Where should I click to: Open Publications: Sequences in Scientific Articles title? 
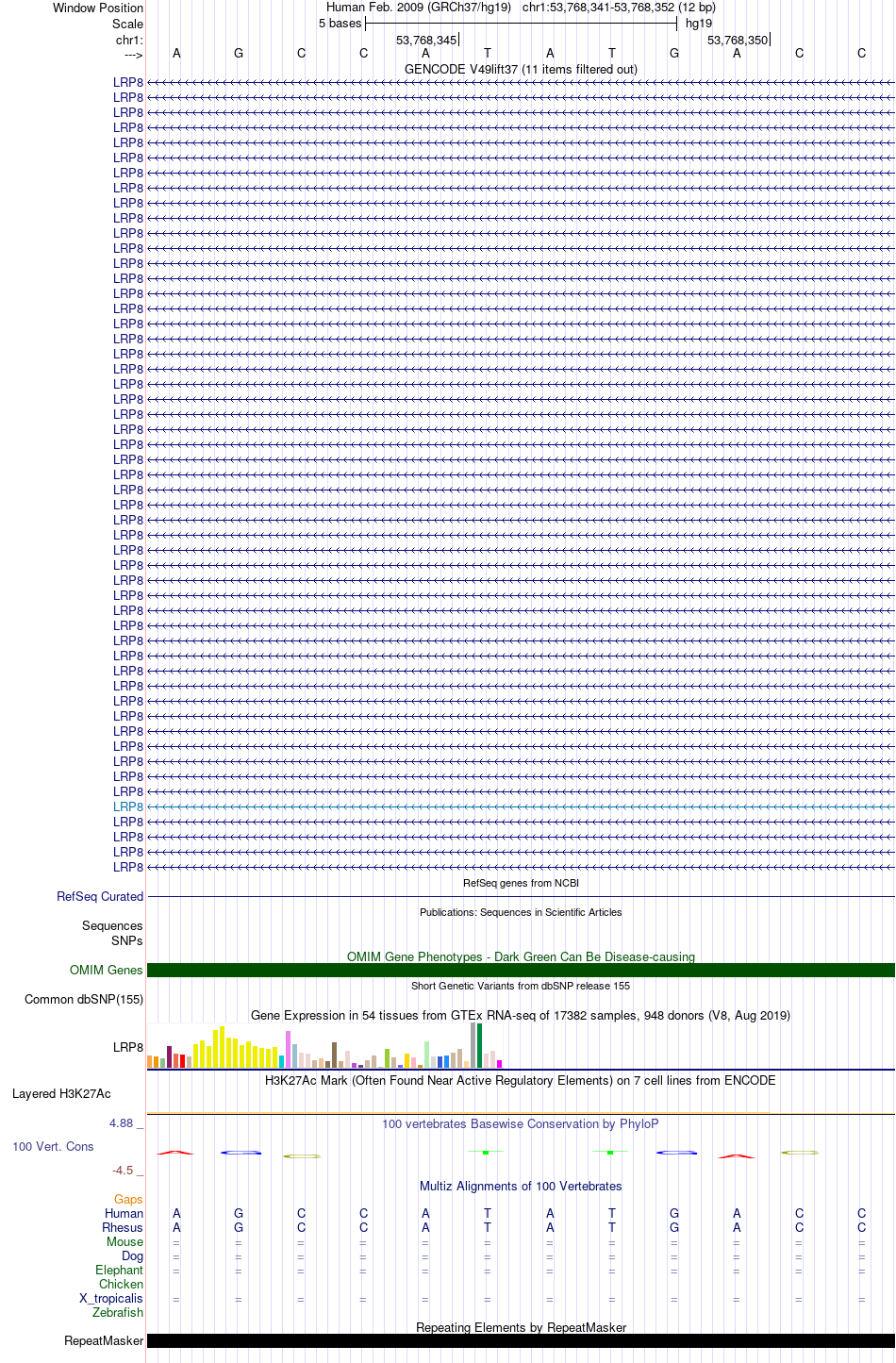[x=521, y=913]
